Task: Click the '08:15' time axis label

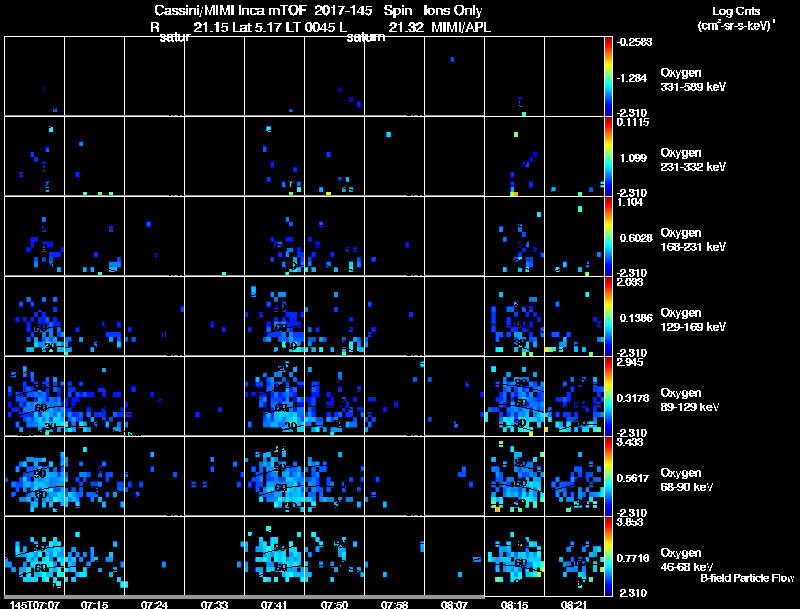Action: pyautogui.click(x=514, y=605)
